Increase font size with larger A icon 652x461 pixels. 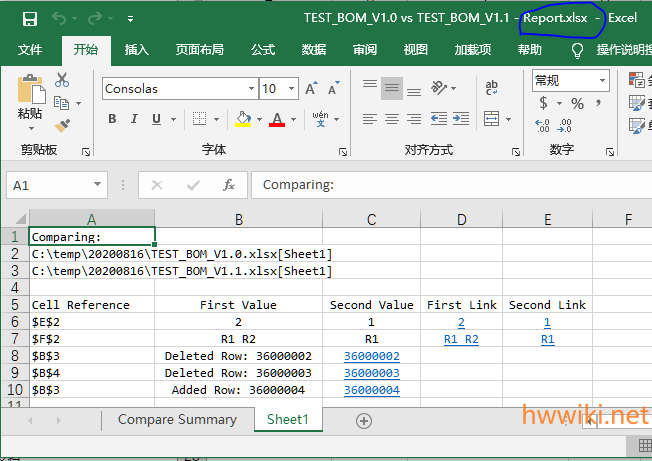pos(311,89)
